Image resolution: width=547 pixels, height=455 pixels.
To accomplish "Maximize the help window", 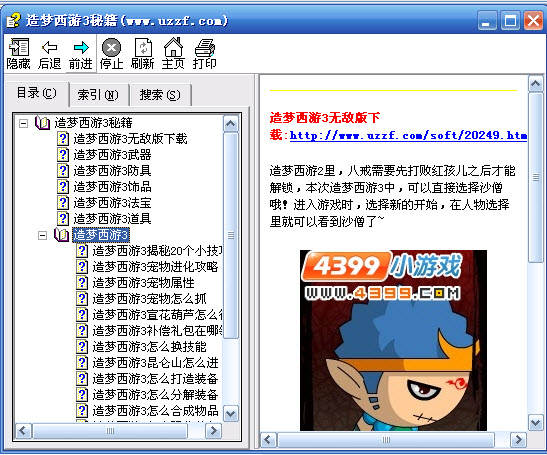I will tap(510, 21).
